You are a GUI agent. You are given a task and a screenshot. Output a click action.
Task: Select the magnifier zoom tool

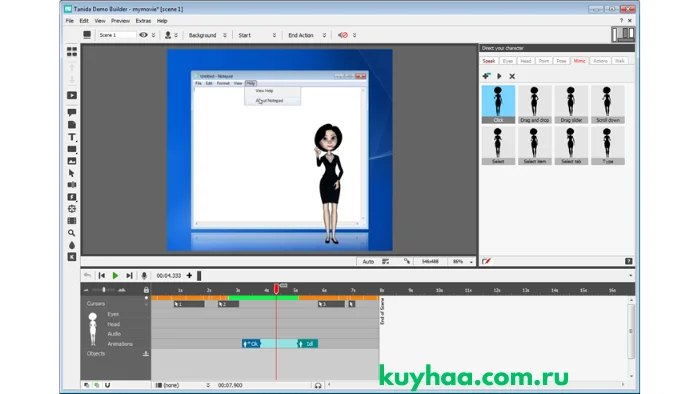coord(71,233)
